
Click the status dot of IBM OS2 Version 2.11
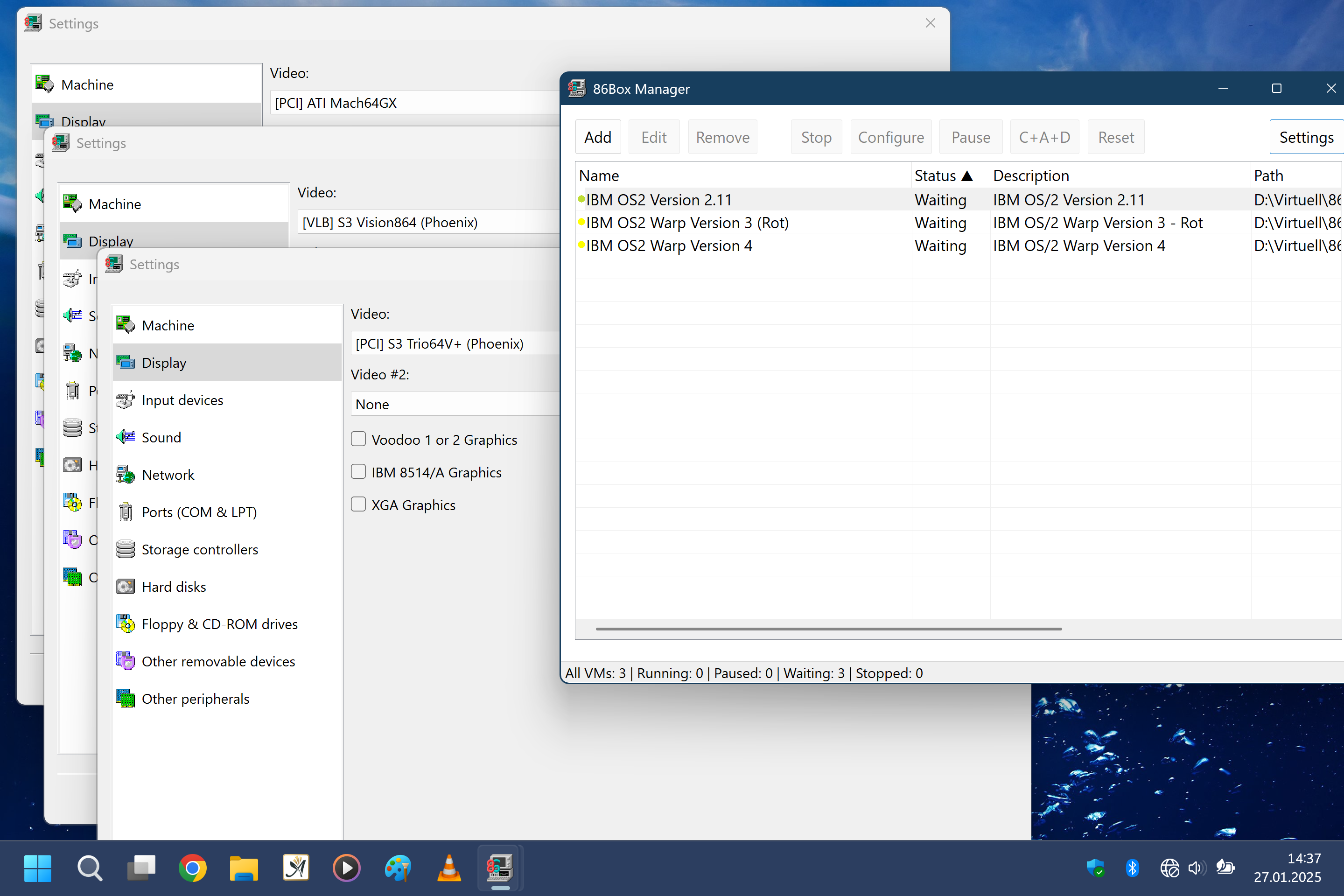[x=581, y=199]
